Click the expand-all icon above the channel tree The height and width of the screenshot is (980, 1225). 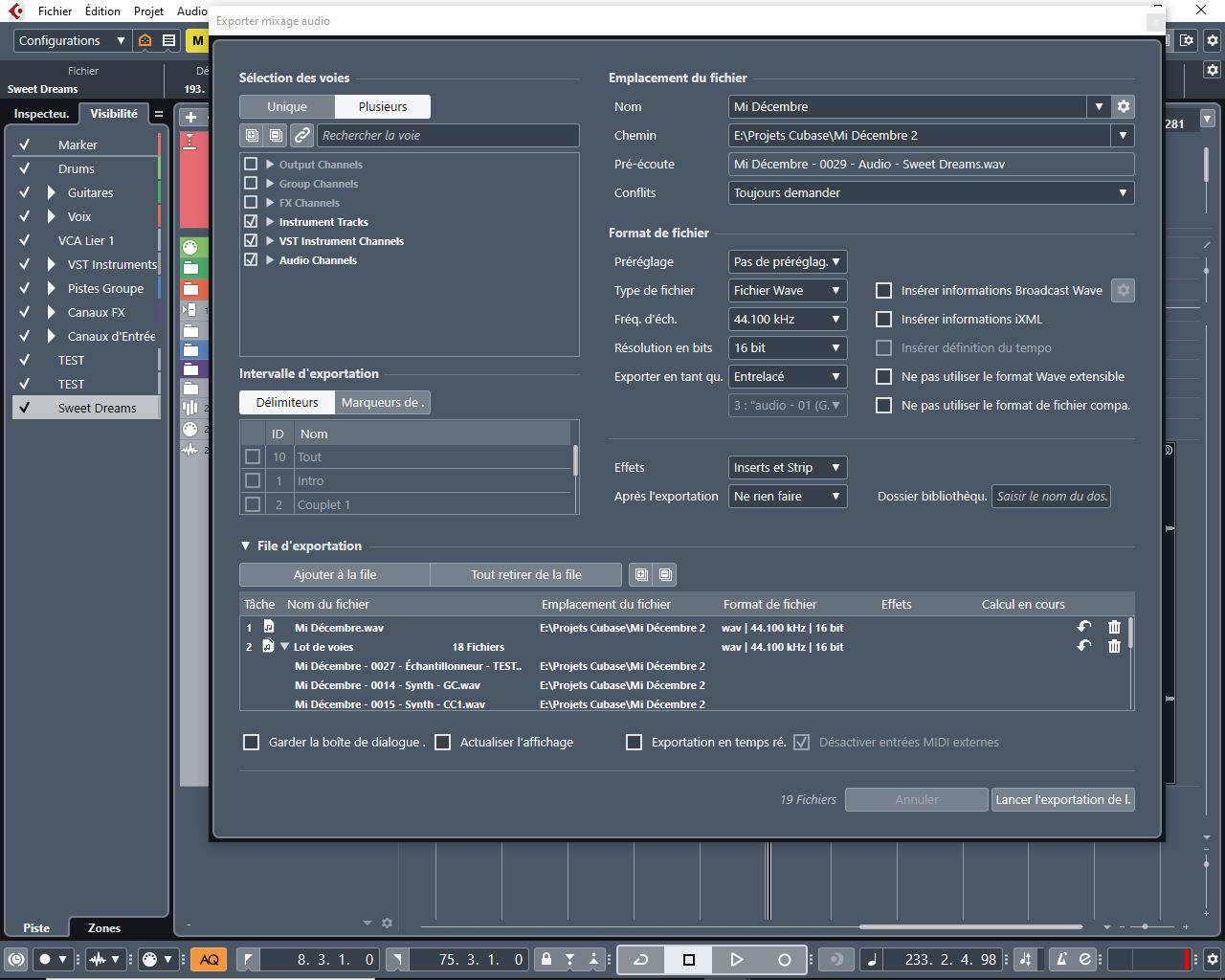pyautogui.click(x=252, y=135)
